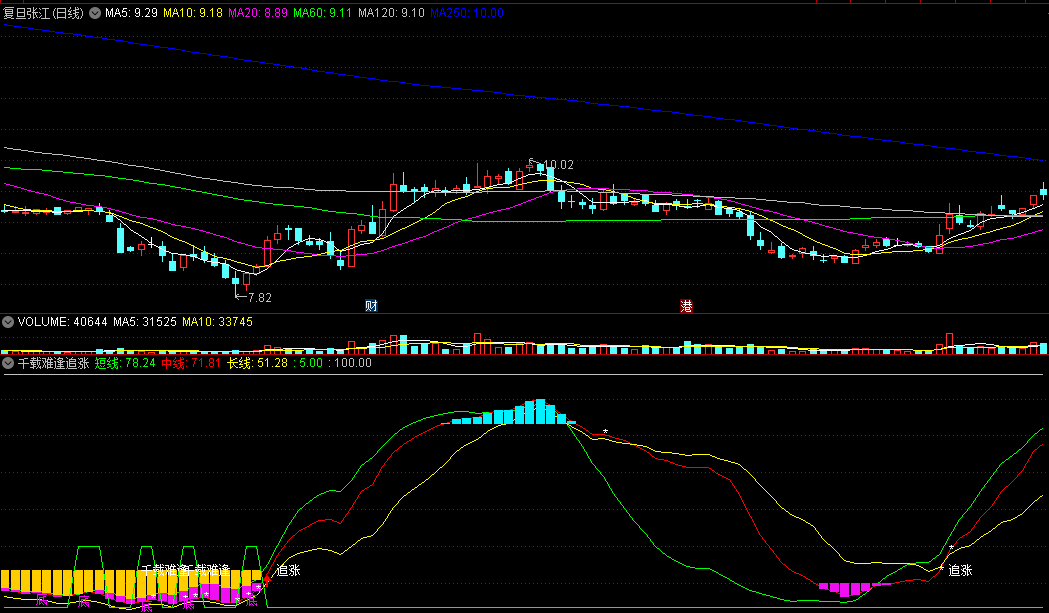The image size is (1049, 613).
Task: Select the red diamond buy signal marker
Action: 266,579
